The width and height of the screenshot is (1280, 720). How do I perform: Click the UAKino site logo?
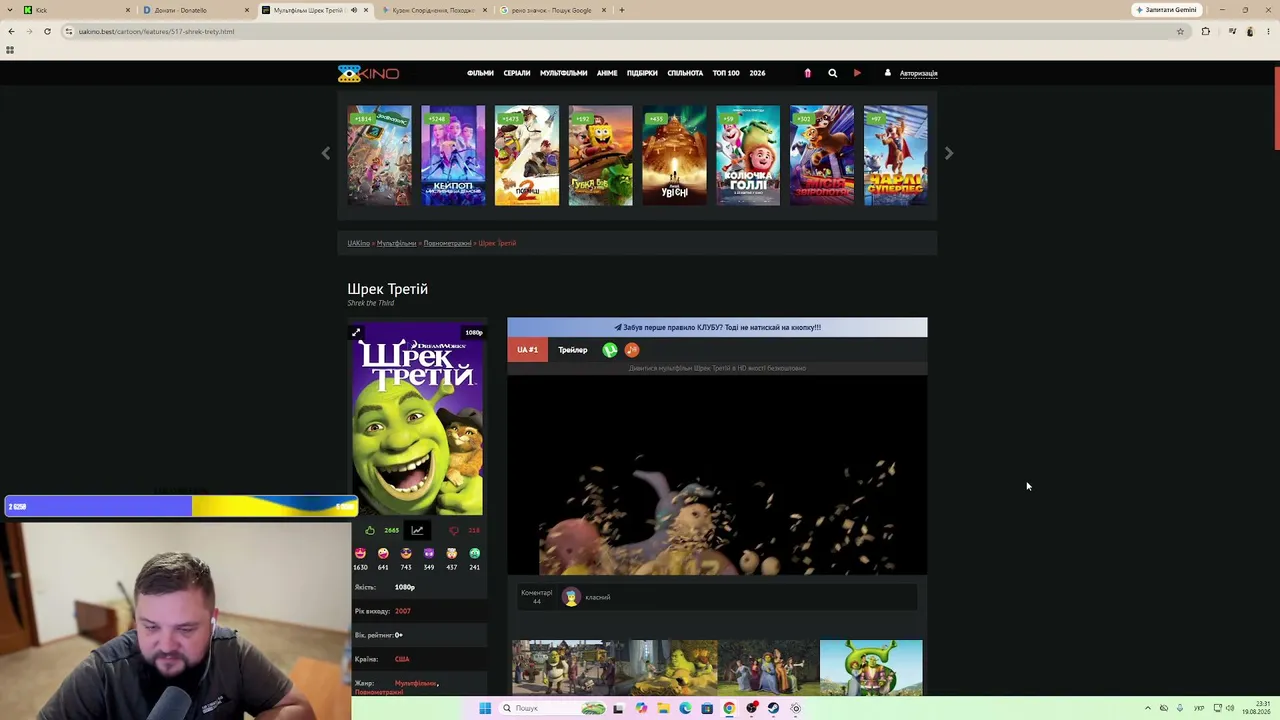[x=368, y=73]
